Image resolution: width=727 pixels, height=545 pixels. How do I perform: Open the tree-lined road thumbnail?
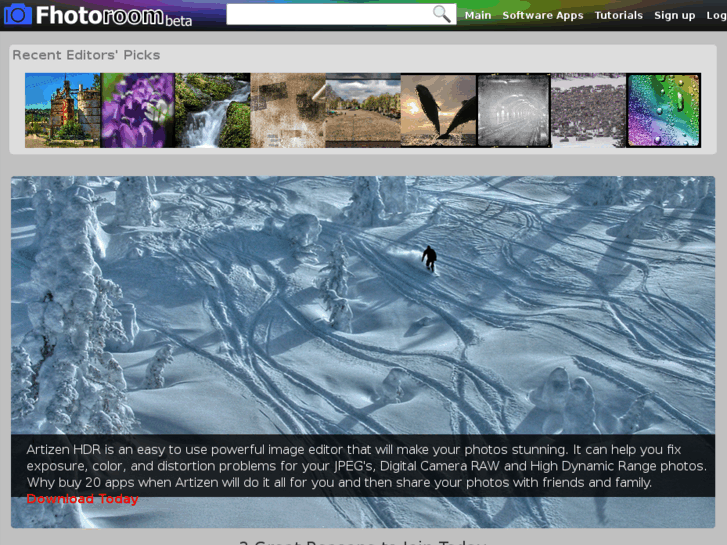pyautogui.click(x=363, y=110)
